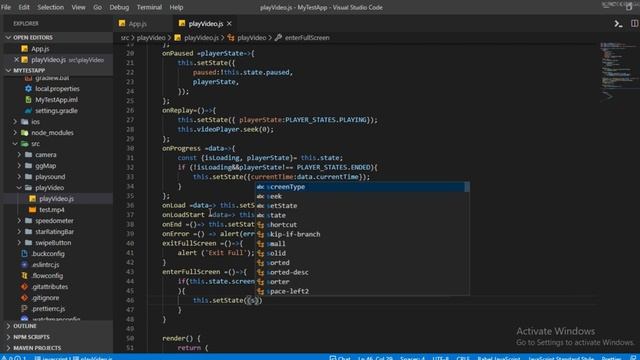Choose space-left2 snippet suggestion
The width and height of the screenshot is (640, 360).
(x=362, y=291)
